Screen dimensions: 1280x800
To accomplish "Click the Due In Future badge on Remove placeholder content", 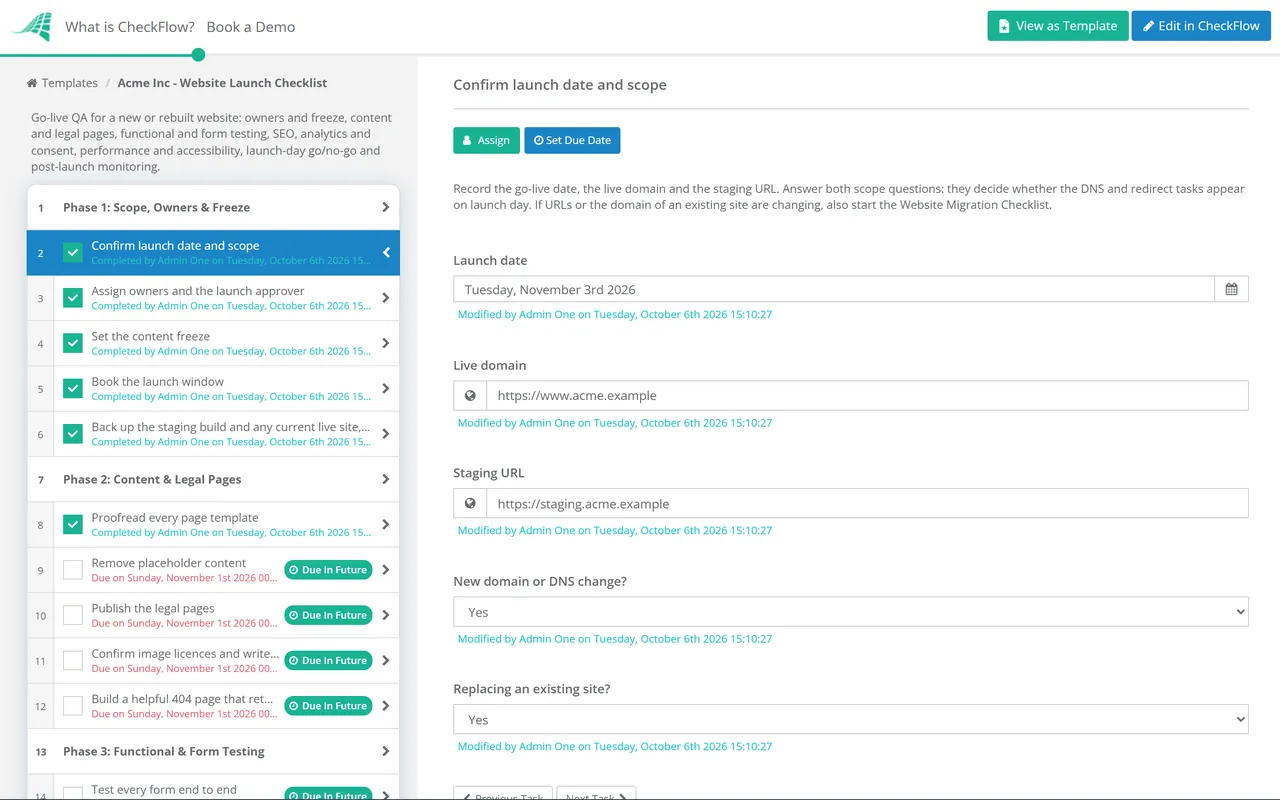I will [x=328, y=570].
